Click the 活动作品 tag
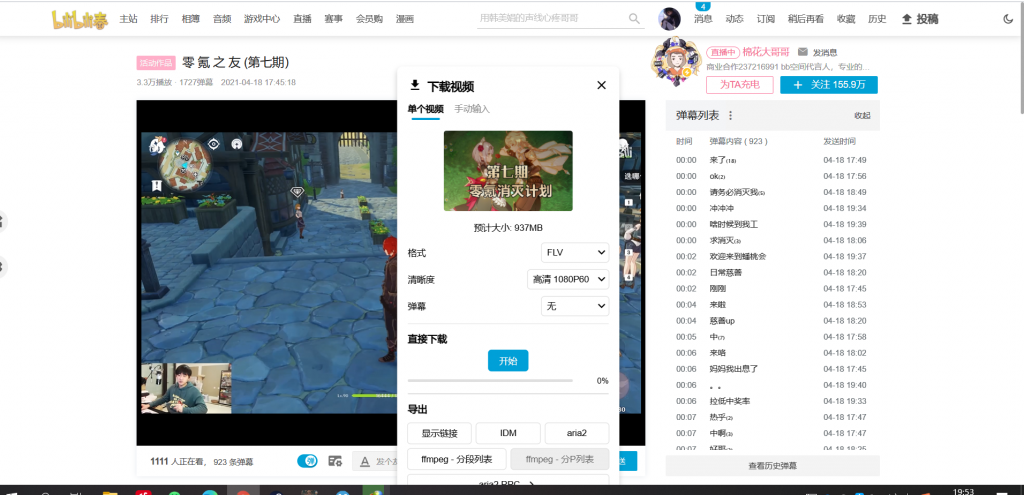 pyautogui.click(x=156, y=63)
